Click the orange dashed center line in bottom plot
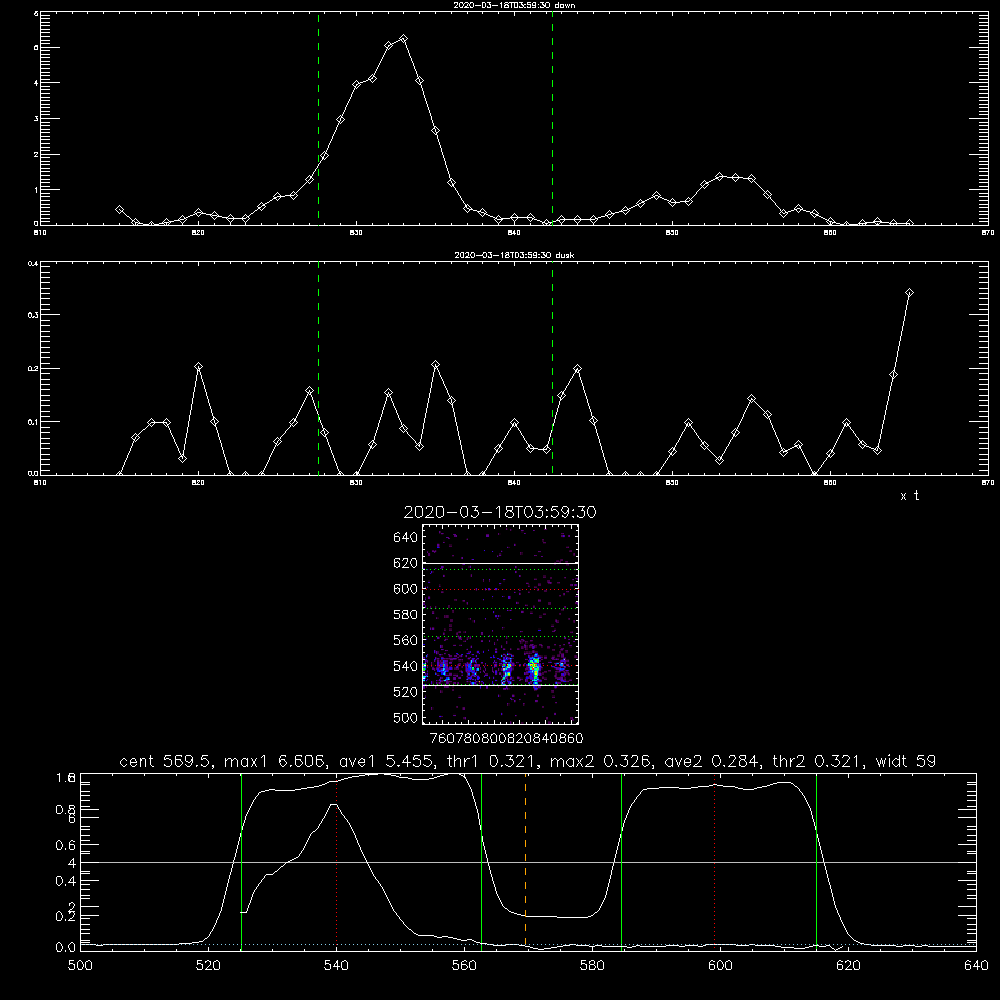This screenshot has width=1000, height=1000. 526,861
